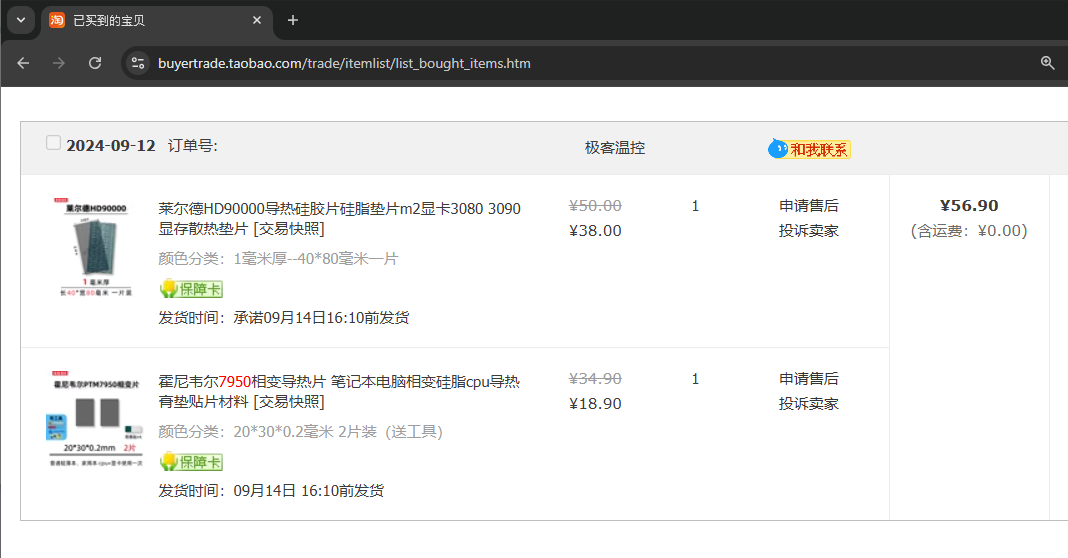Reload the current page
1068x558 pixels.
click(x=95, y=63)
